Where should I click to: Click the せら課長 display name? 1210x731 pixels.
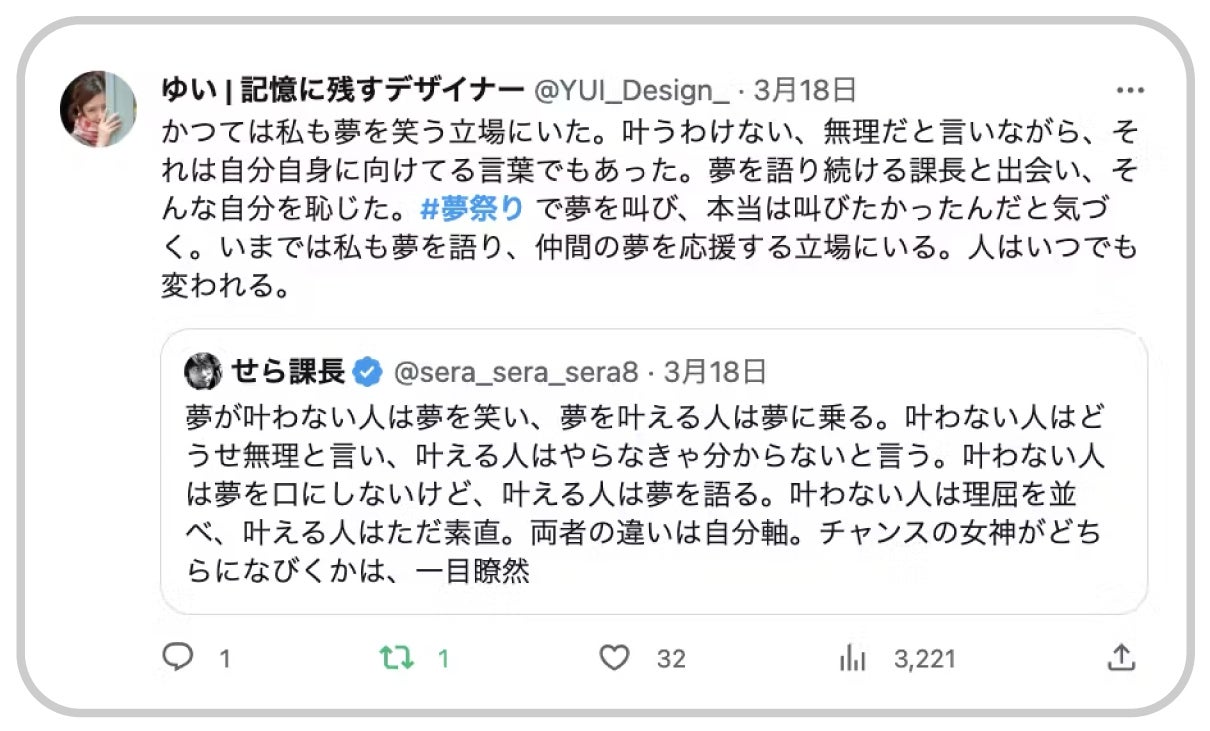pos(288,372)
